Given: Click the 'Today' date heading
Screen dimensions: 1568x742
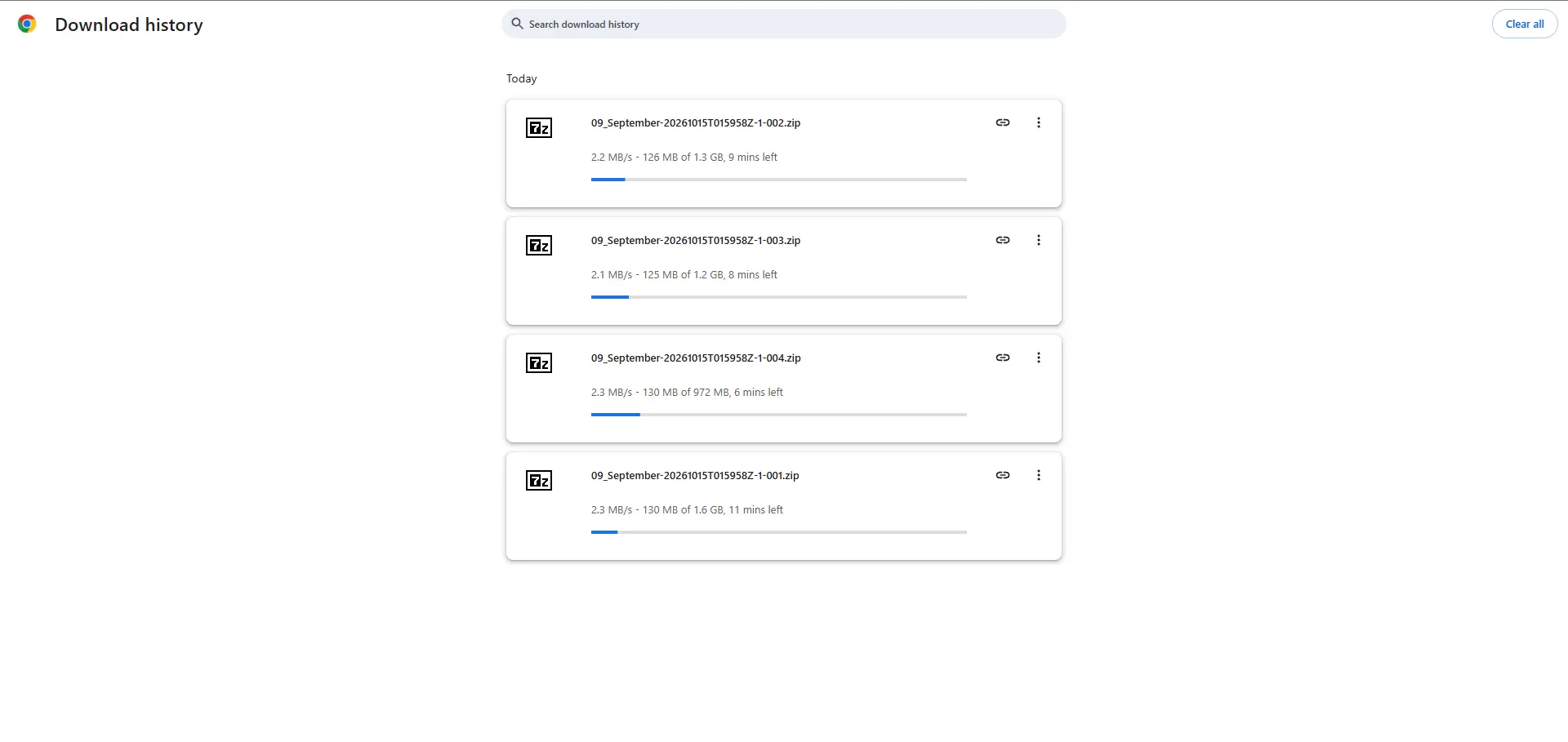Looking at the screenshot, I should [522, 79].
